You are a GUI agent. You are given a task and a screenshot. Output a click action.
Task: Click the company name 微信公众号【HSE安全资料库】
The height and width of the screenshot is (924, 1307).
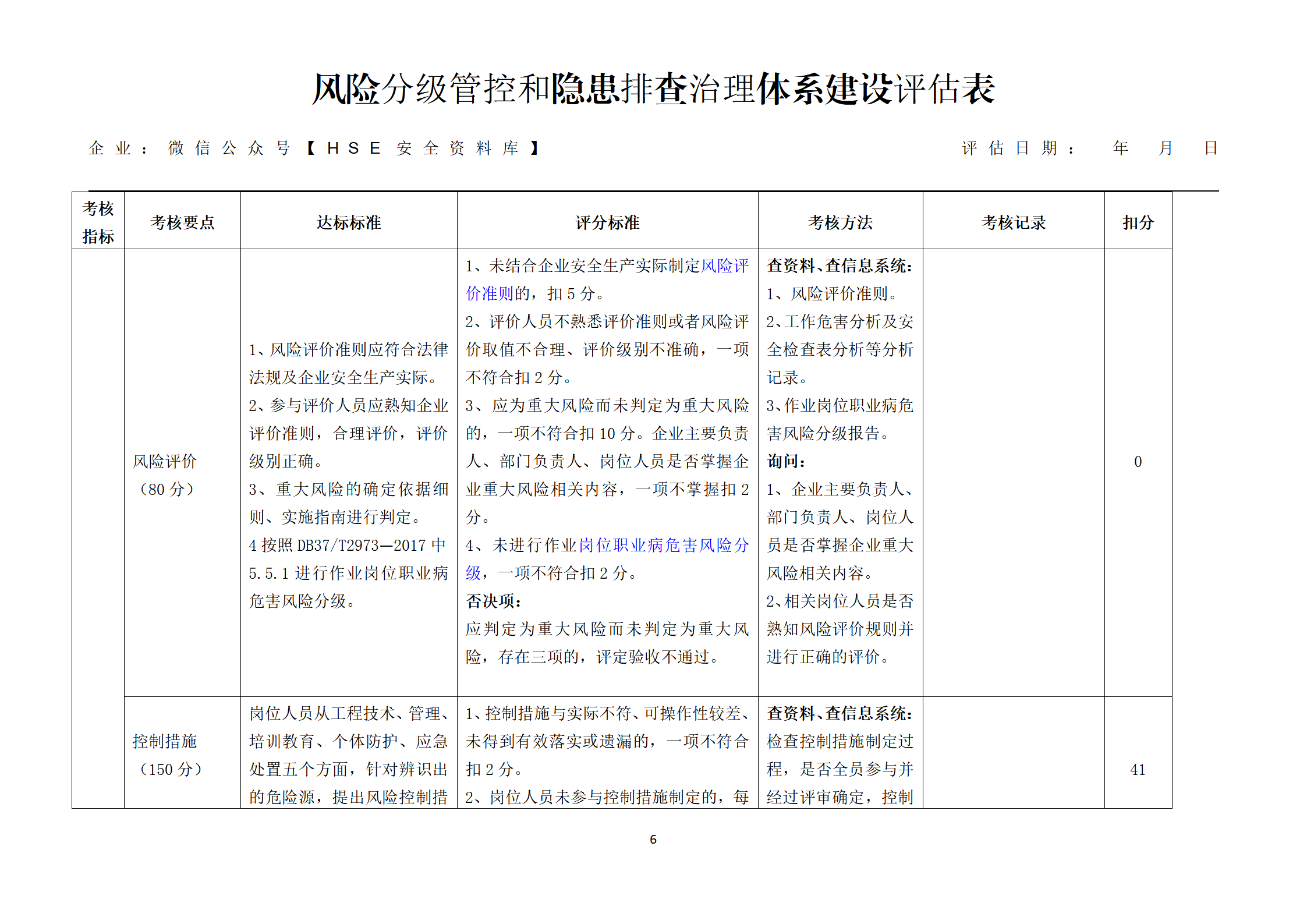354,148
